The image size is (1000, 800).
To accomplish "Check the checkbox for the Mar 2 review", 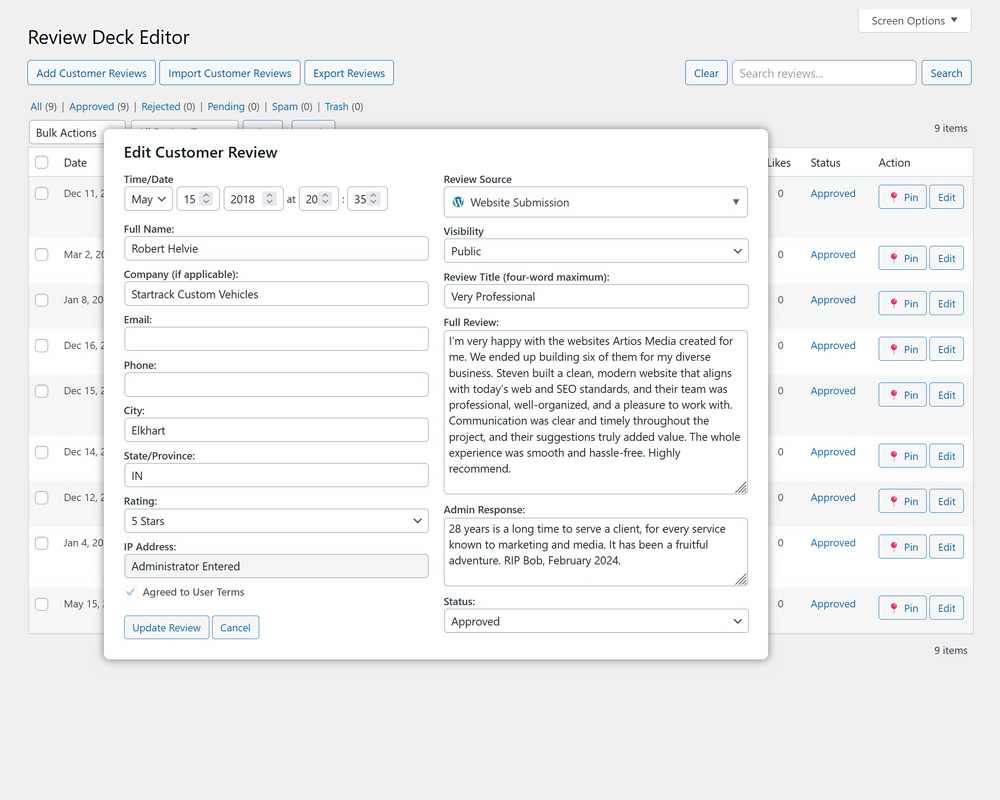I will pos(41,255).
